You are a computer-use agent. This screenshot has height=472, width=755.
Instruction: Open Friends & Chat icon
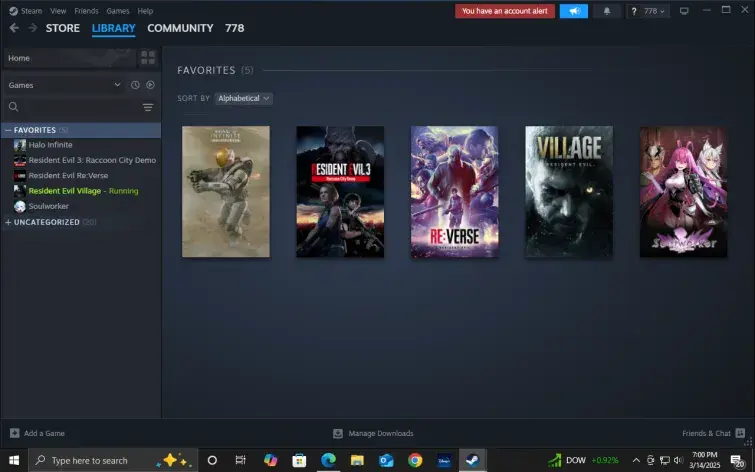[x=740, y=433]
